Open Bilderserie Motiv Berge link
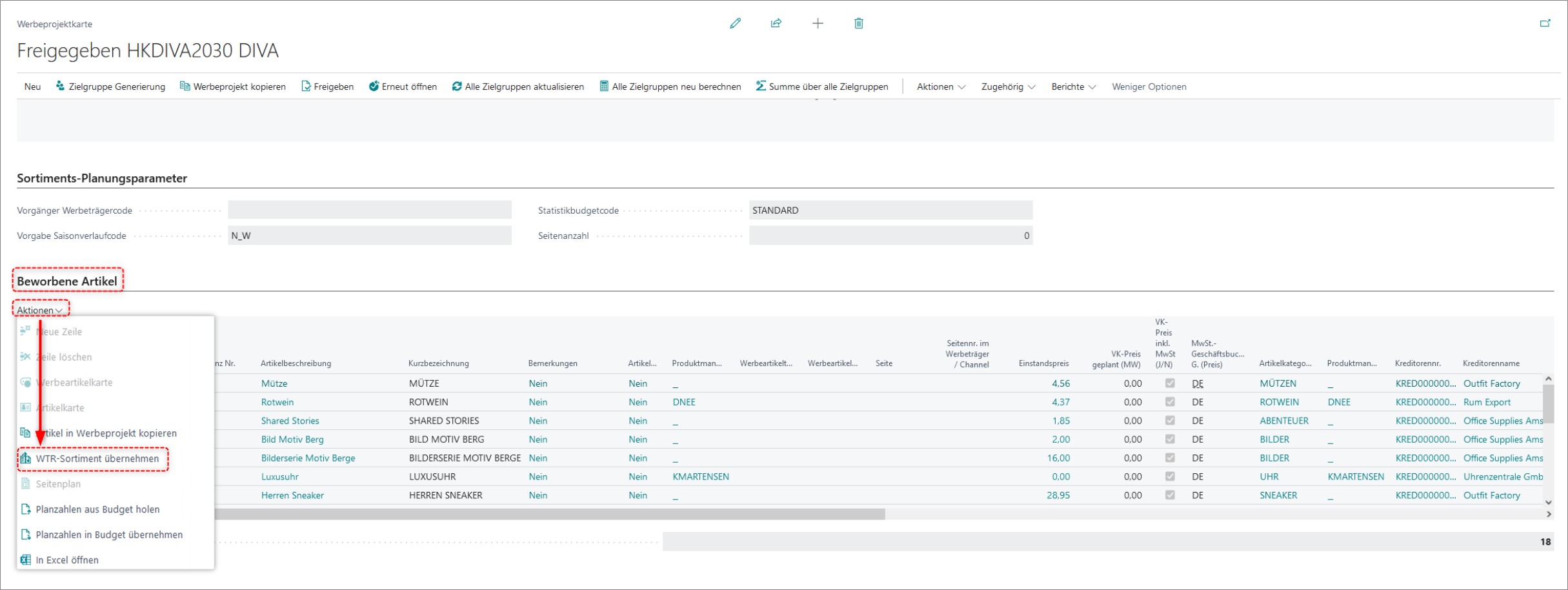Screen dimensions: 1568x590 [x=308, y=458]
